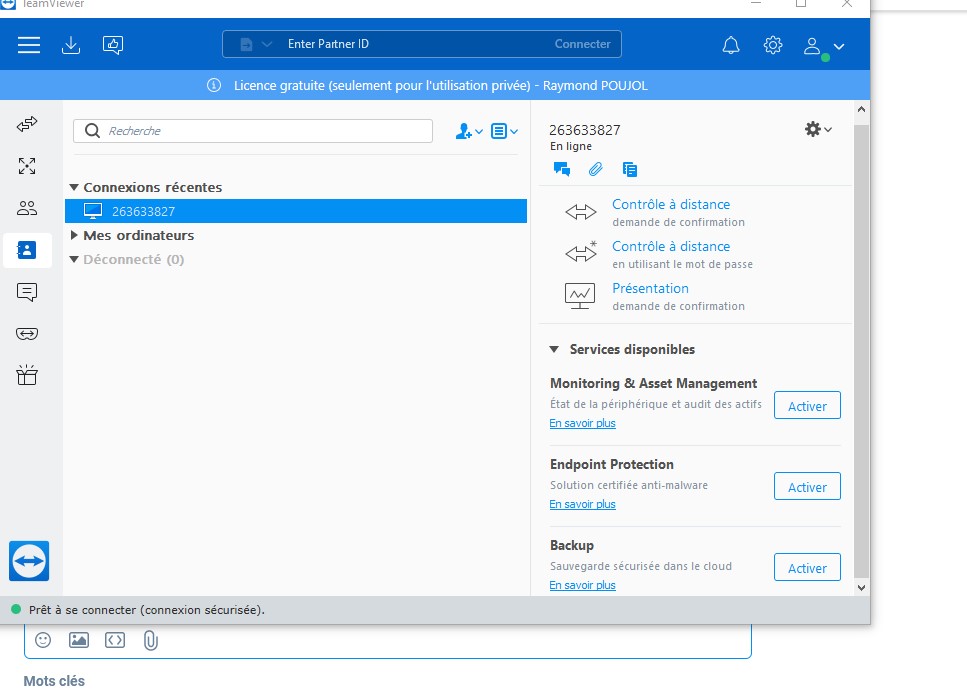The width and height of the screenshot is (967, 691).
Task: Click the Présentation monitor icon
Action: 580,296
